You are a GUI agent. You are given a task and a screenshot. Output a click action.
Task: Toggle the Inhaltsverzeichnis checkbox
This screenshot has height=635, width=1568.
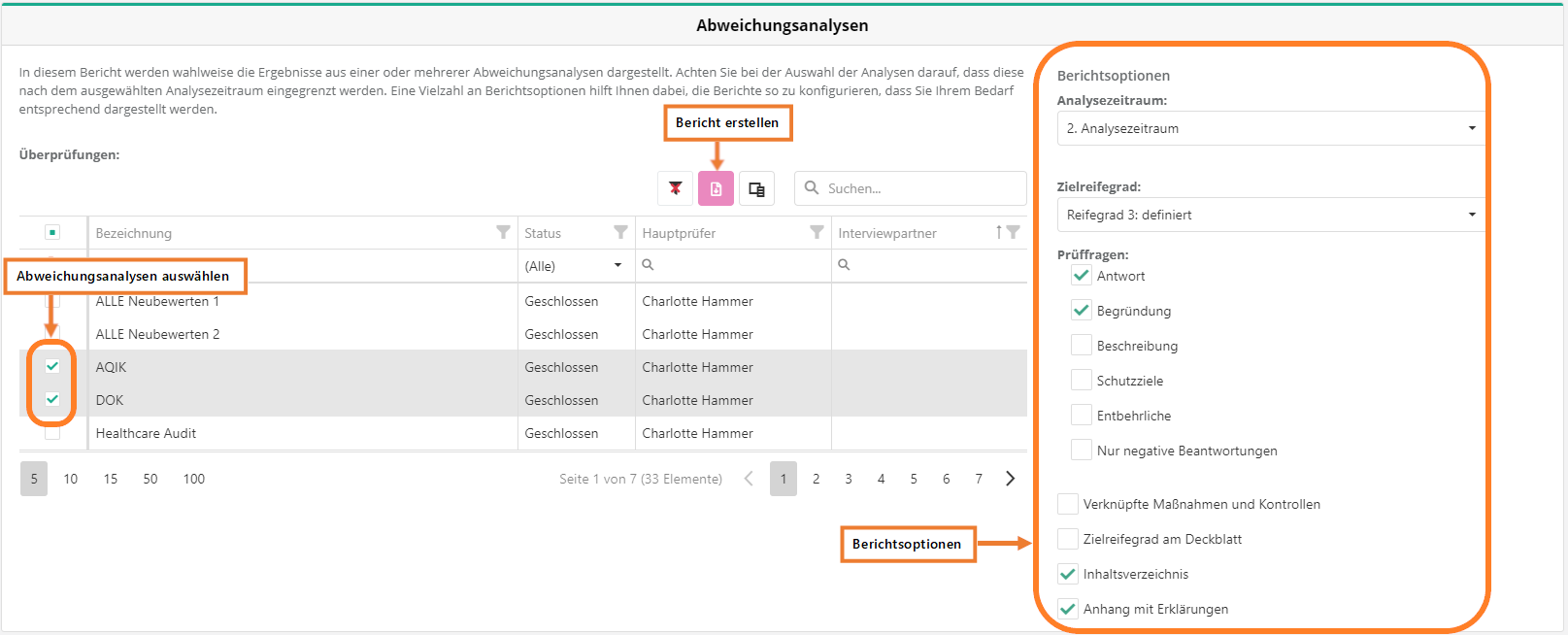pyautogui.click(x=1067, y=574)
